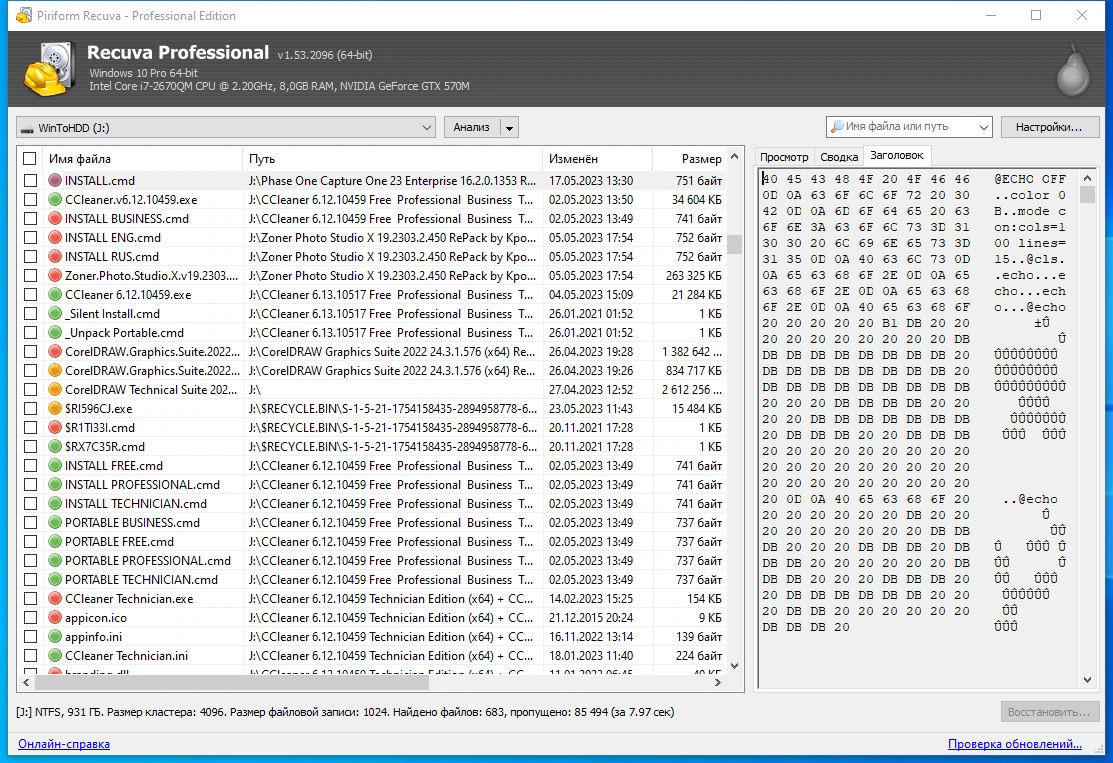Open the Онлайн-справка link
1113x763 pixels.
(64, 744)
